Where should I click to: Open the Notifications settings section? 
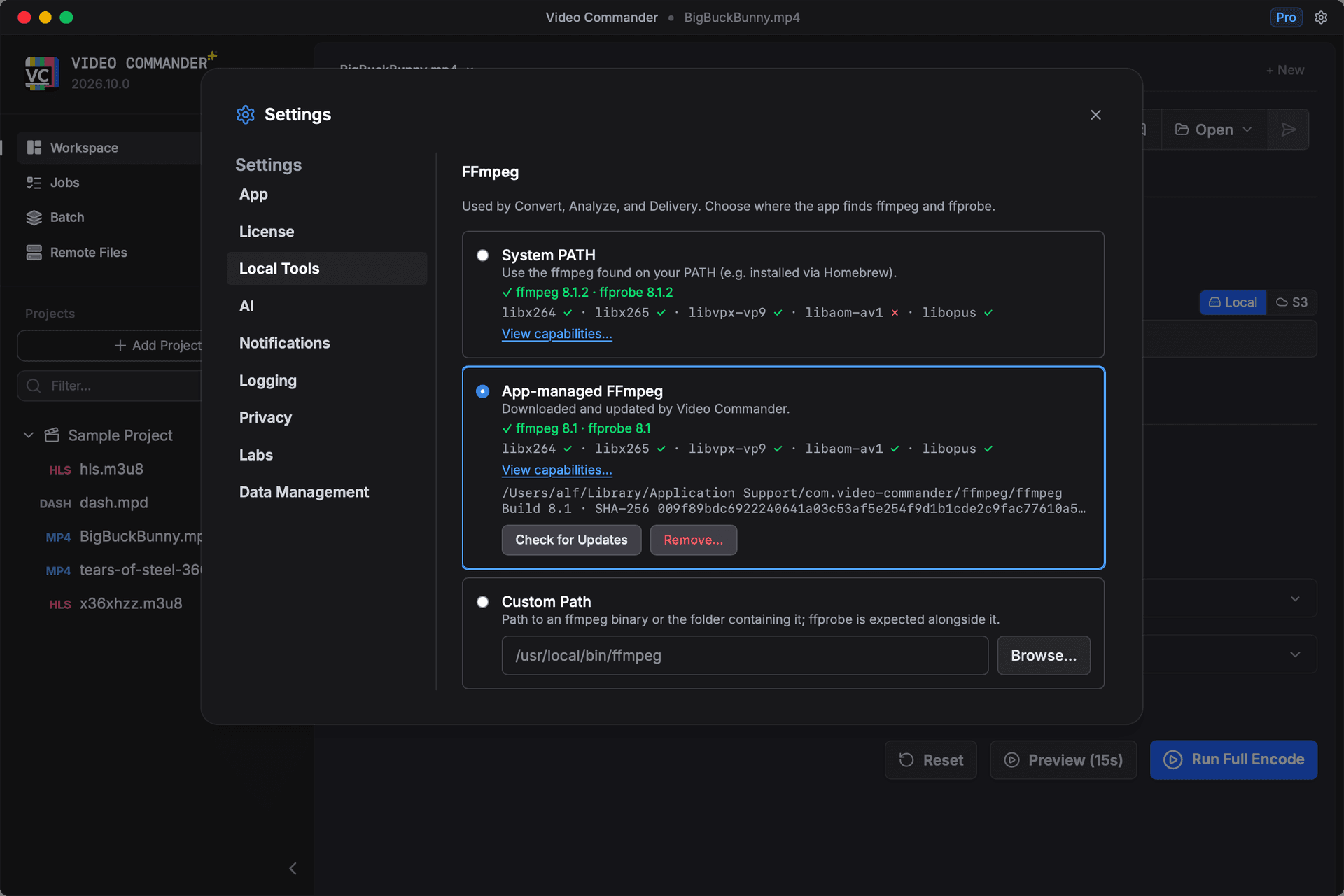coord(327,343)
